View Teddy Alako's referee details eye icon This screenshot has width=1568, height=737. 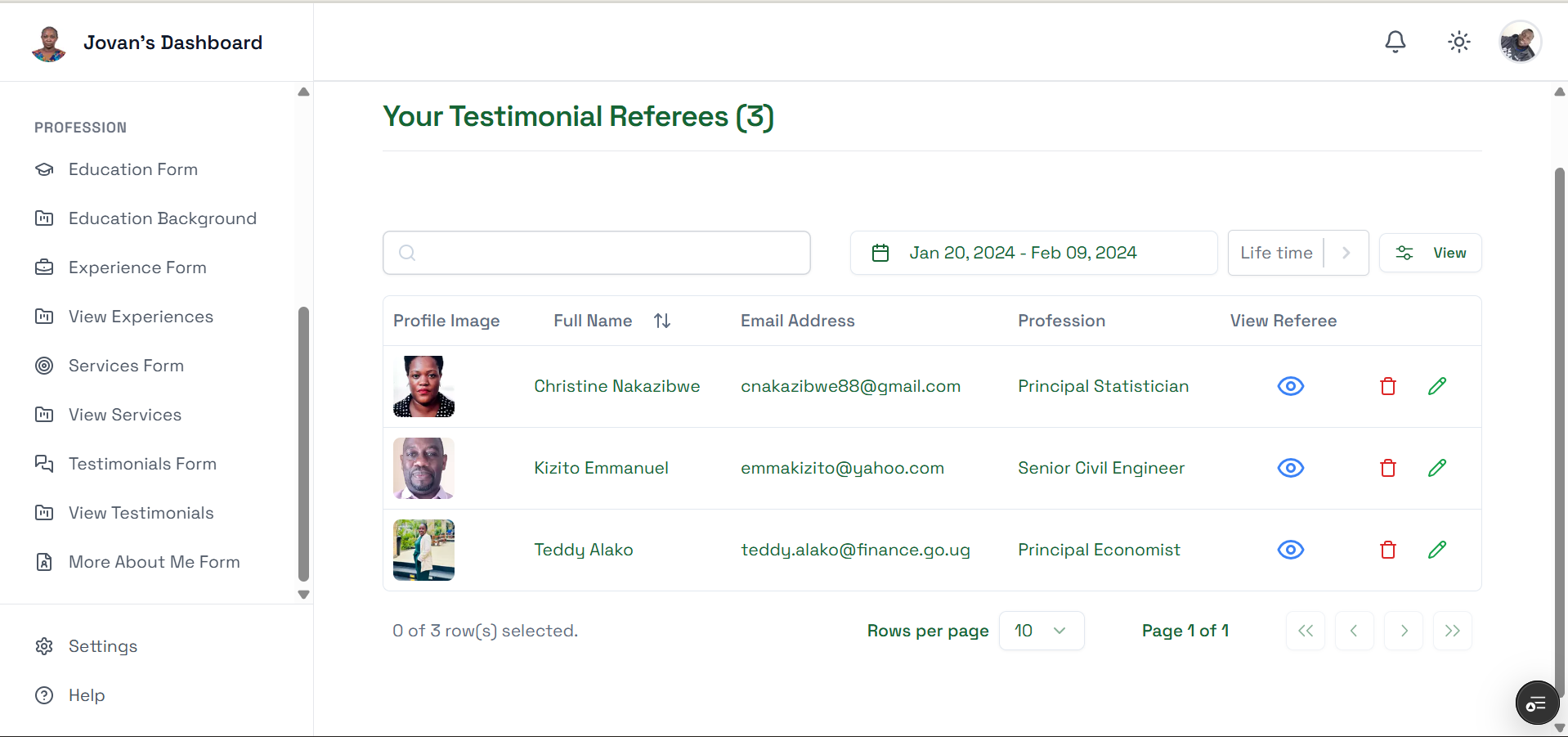[x=1290, y=550]
